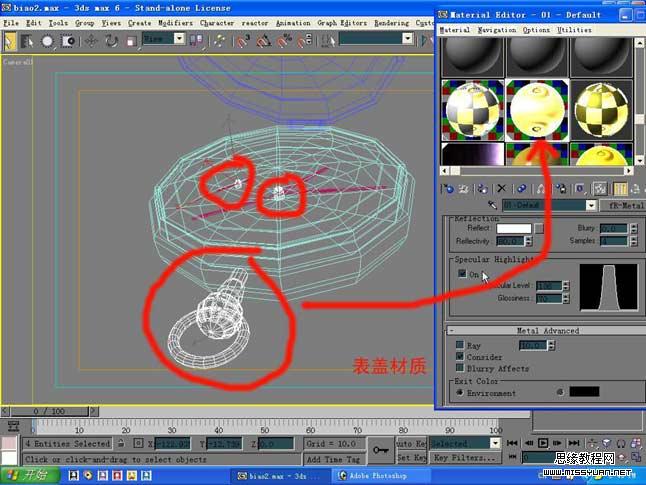Screen dimensions: 646x485
Task: Open Material Effects Channel flyout
Action: click(x=580, y=189)
